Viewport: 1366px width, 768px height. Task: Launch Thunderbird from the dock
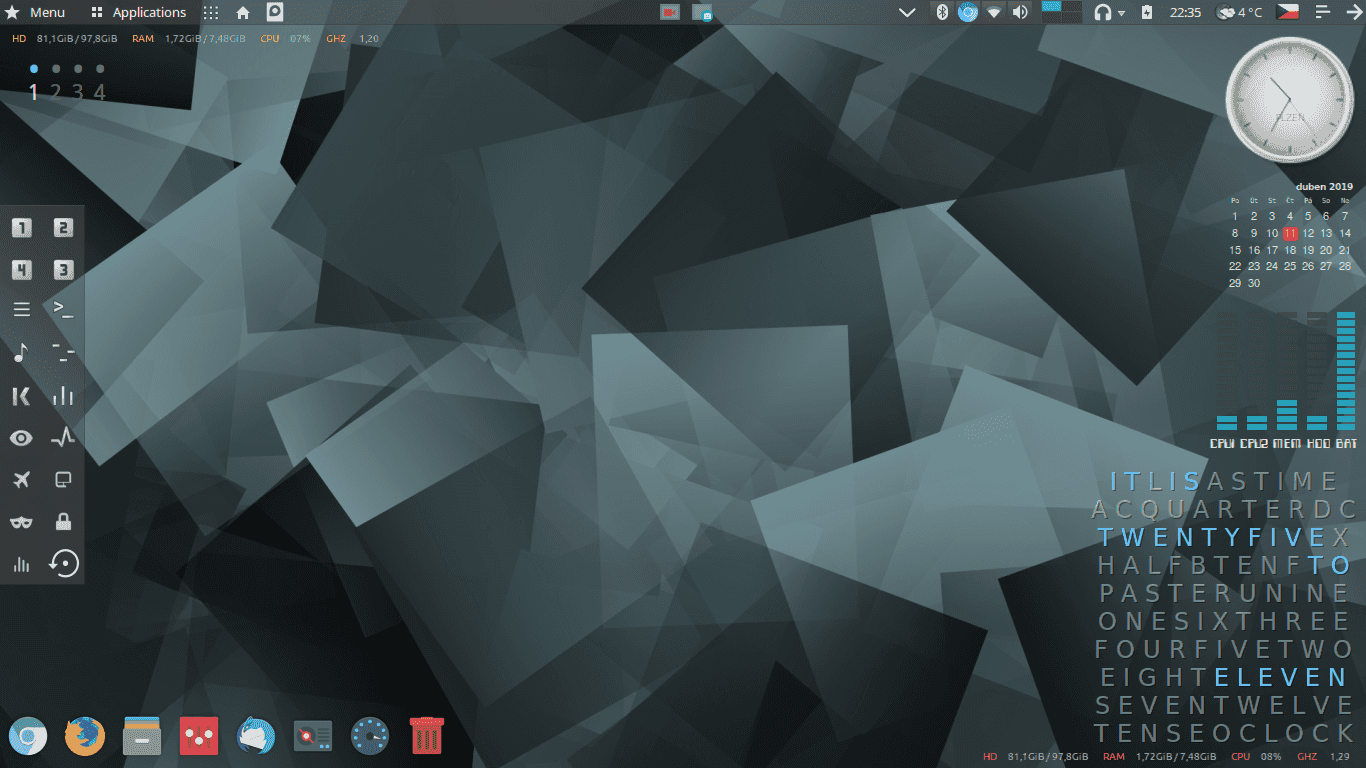(x=256, y=735)
